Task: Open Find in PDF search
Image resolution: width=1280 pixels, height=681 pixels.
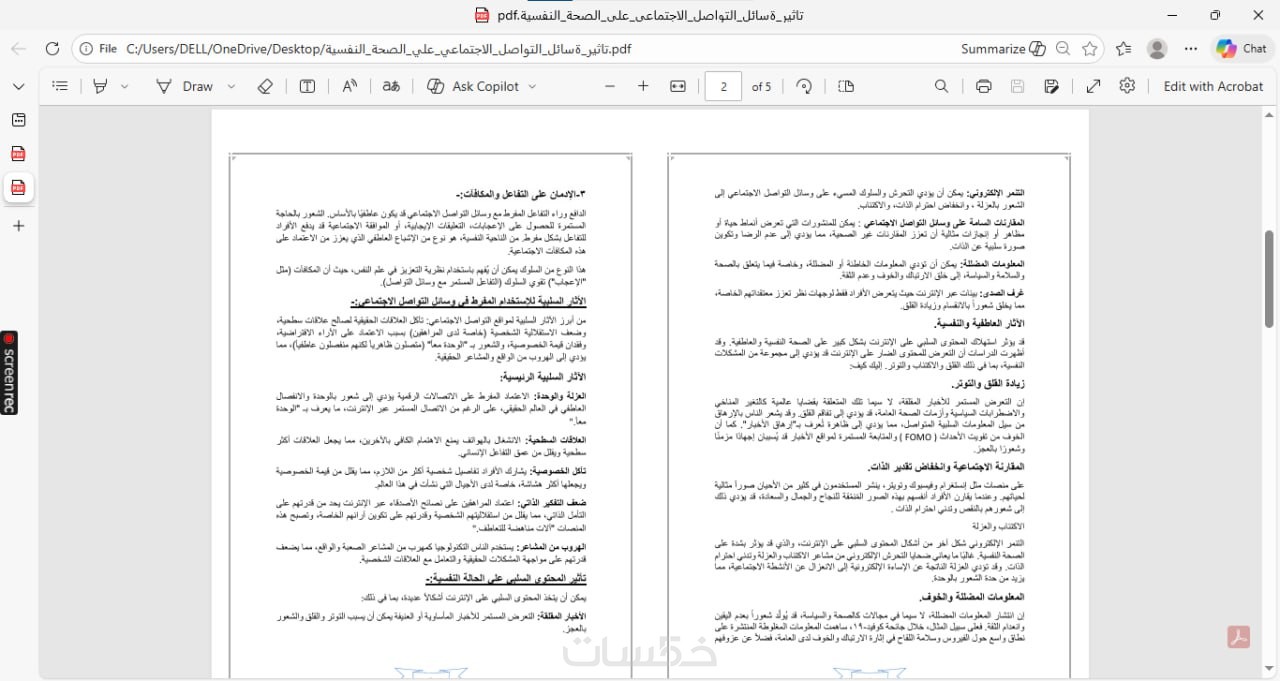Action: tap(942, 86)
